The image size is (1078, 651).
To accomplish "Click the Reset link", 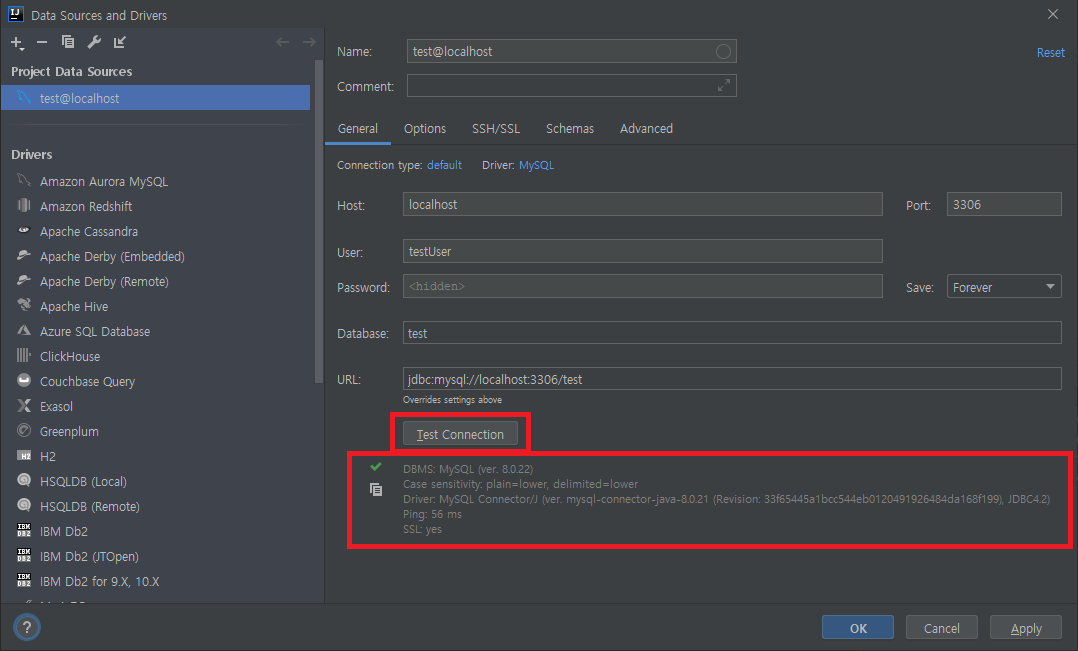I will tap(1050, 53).
